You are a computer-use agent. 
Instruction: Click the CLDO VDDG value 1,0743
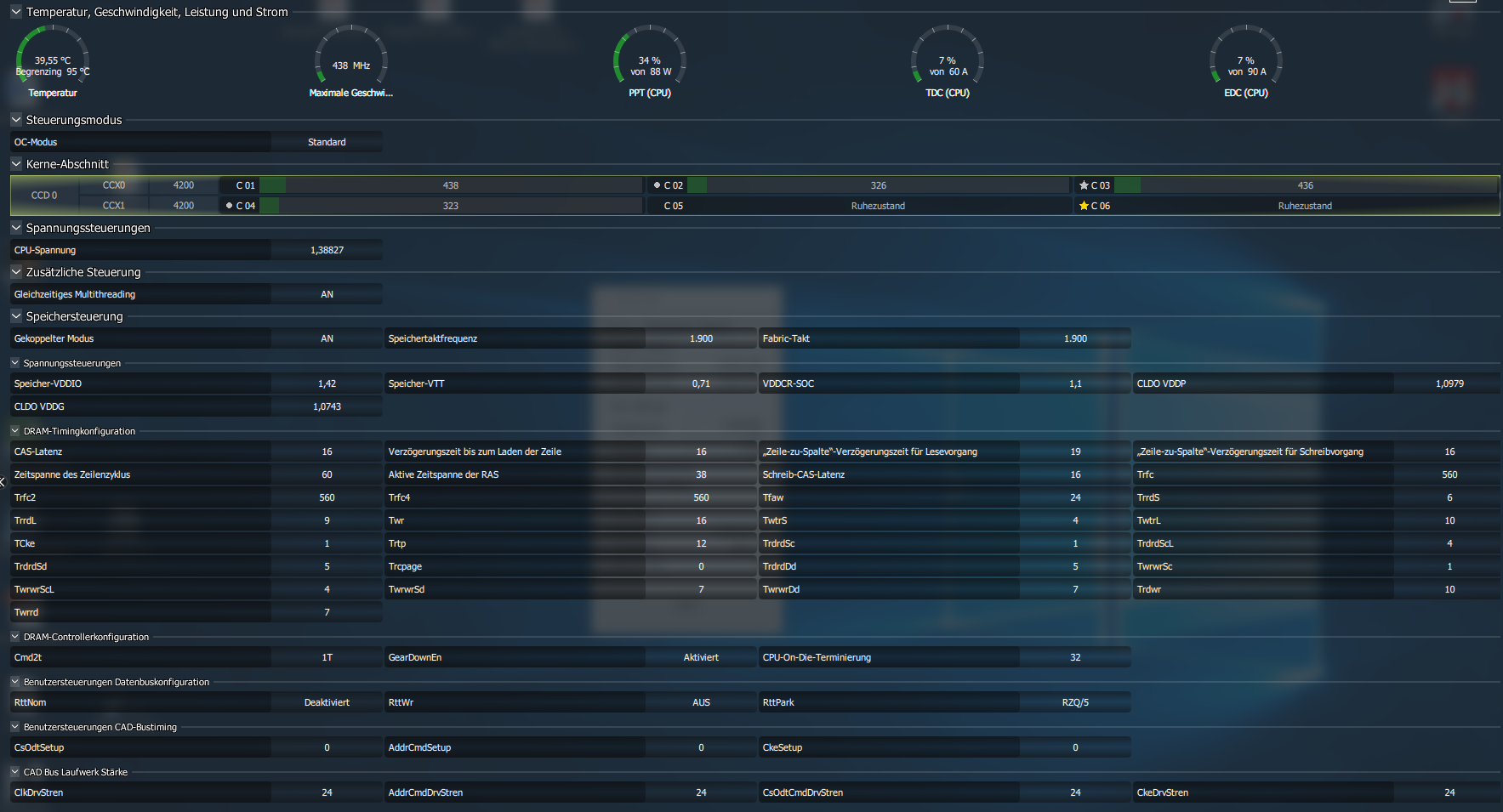click(x=327, y=406)
